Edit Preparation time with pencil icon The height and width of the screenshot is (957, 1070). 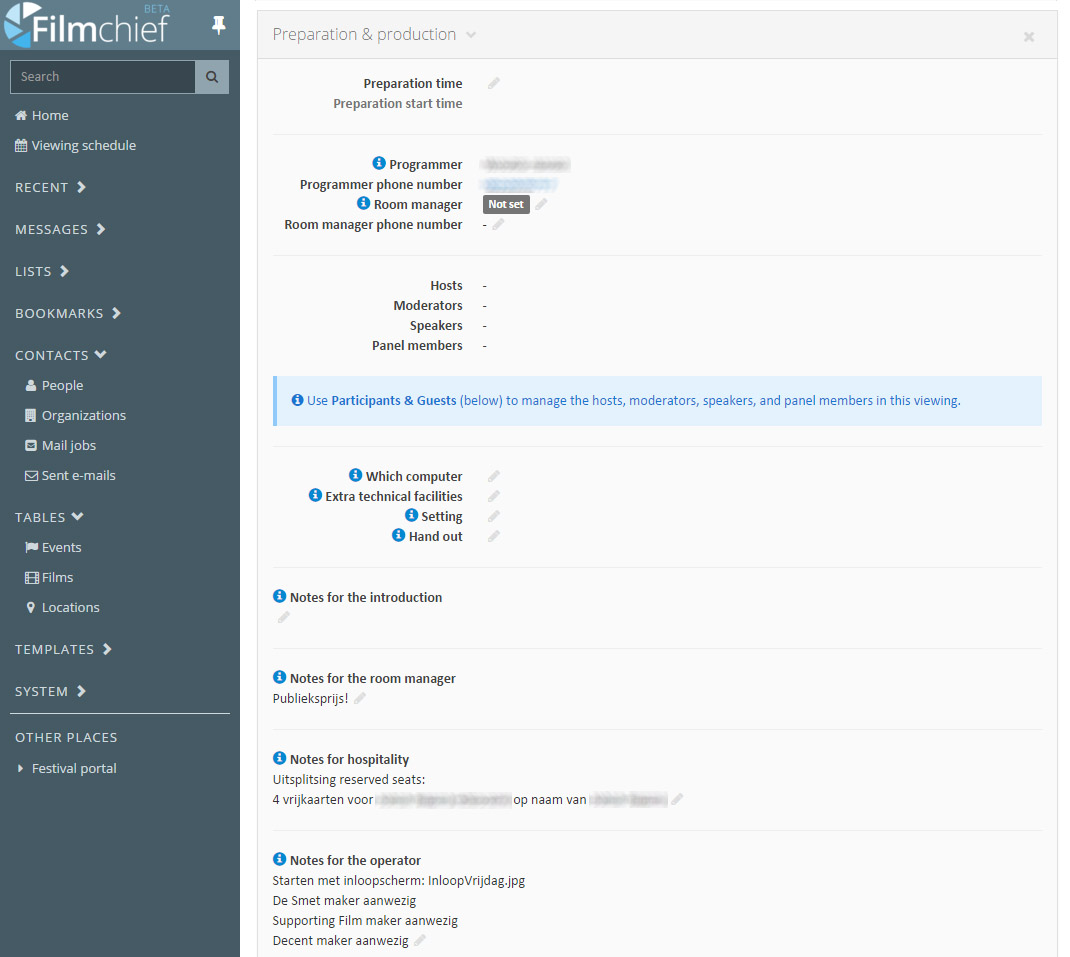point(493,84)
